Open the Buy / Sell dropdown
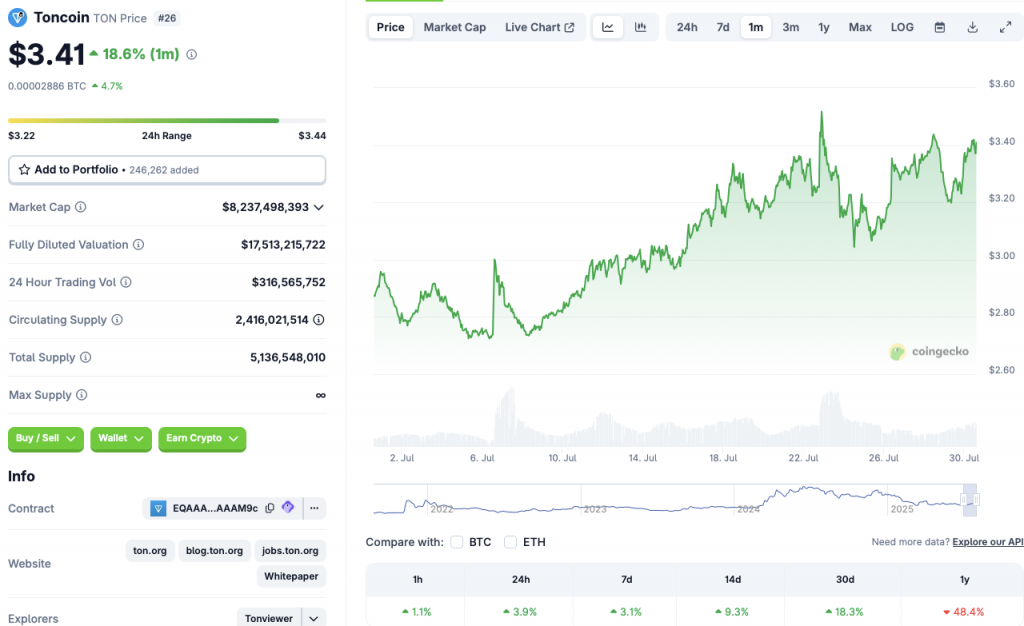Image resolution: width=1024 pixels, height=626 pixels. pos(45,438)
